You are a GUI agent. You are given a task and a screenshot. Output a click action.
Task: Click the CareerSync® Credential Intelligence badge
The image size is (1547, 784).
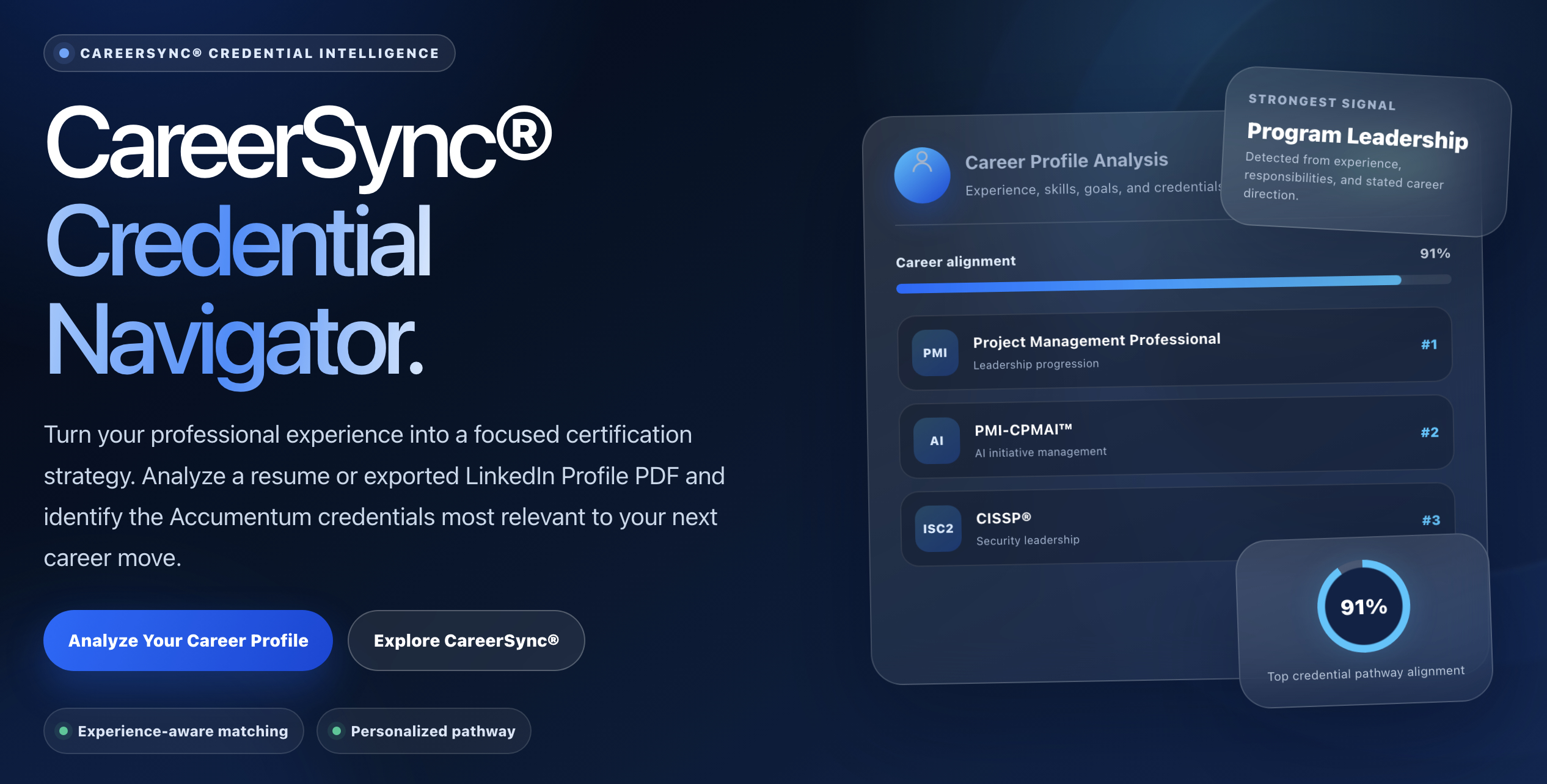coord(249,53)
